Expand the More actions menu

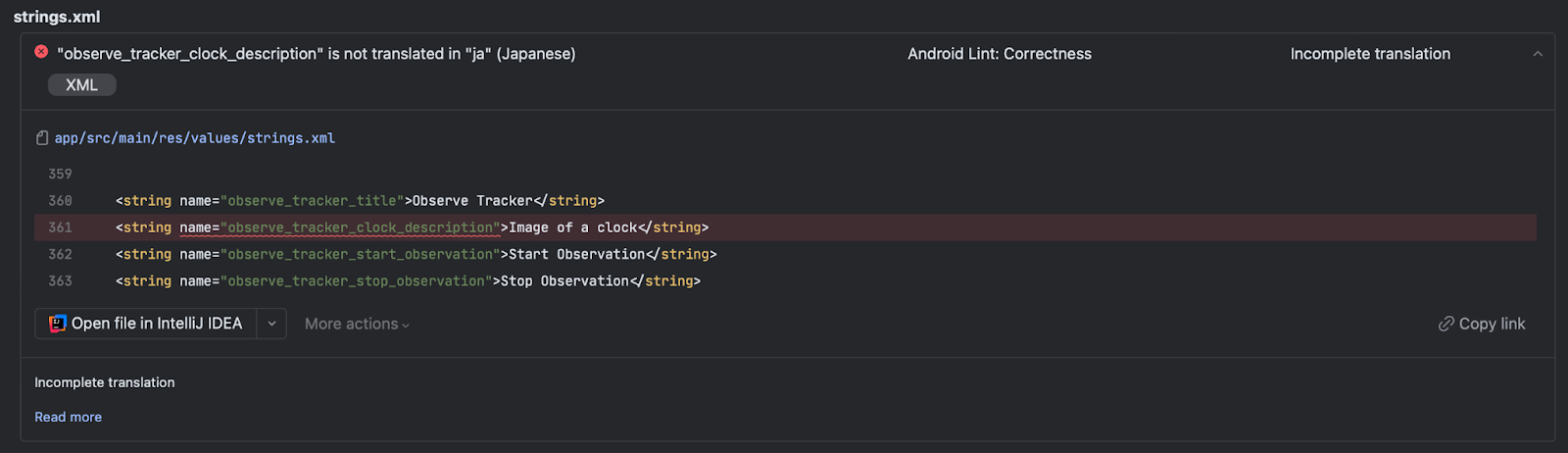click(357, 324)
